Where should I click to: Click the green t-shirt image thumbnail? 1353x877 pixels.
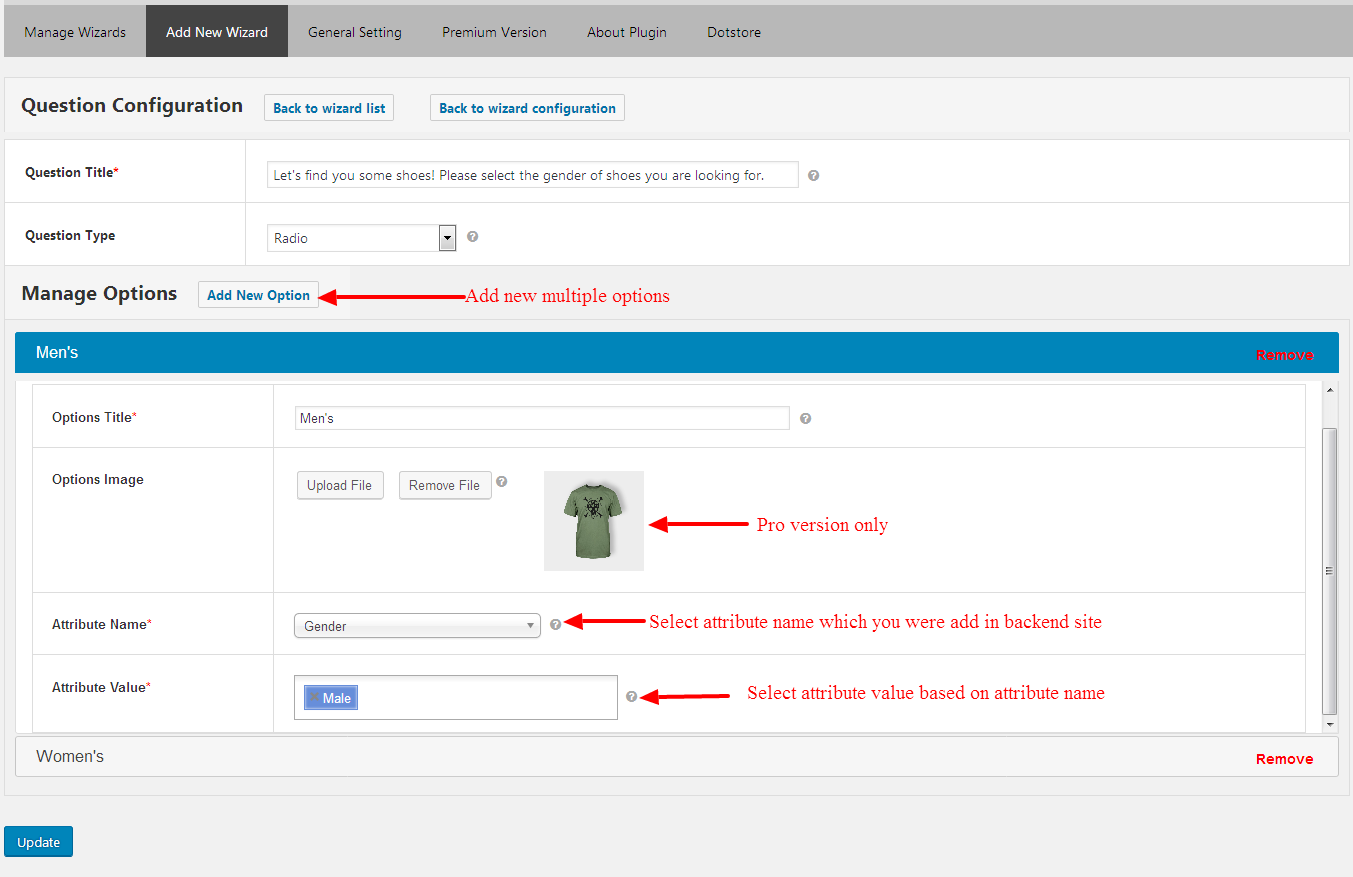click(594, 521)
